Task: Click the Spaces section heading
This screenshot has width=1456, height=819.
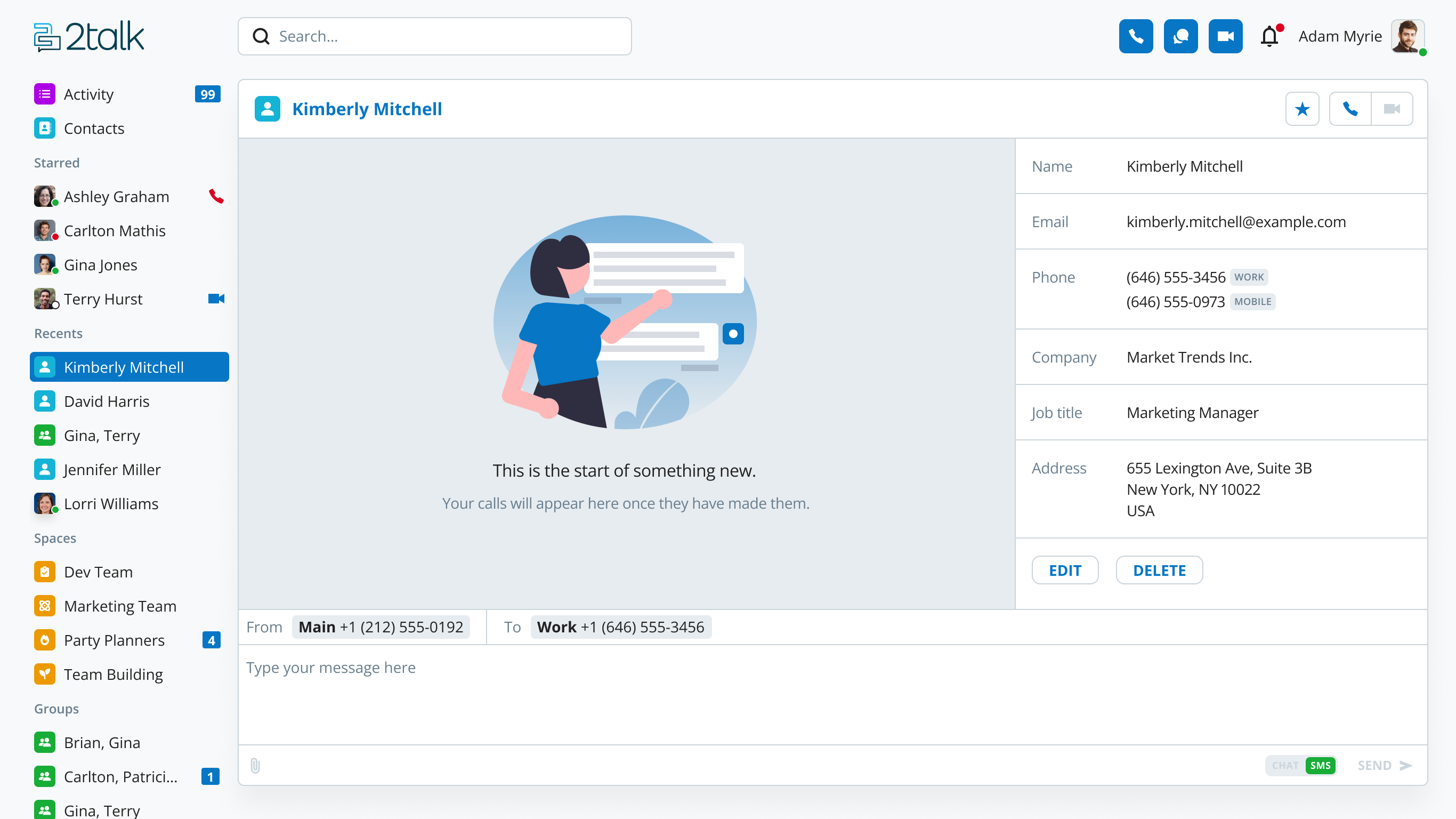Action: click(x=55, y=538)
